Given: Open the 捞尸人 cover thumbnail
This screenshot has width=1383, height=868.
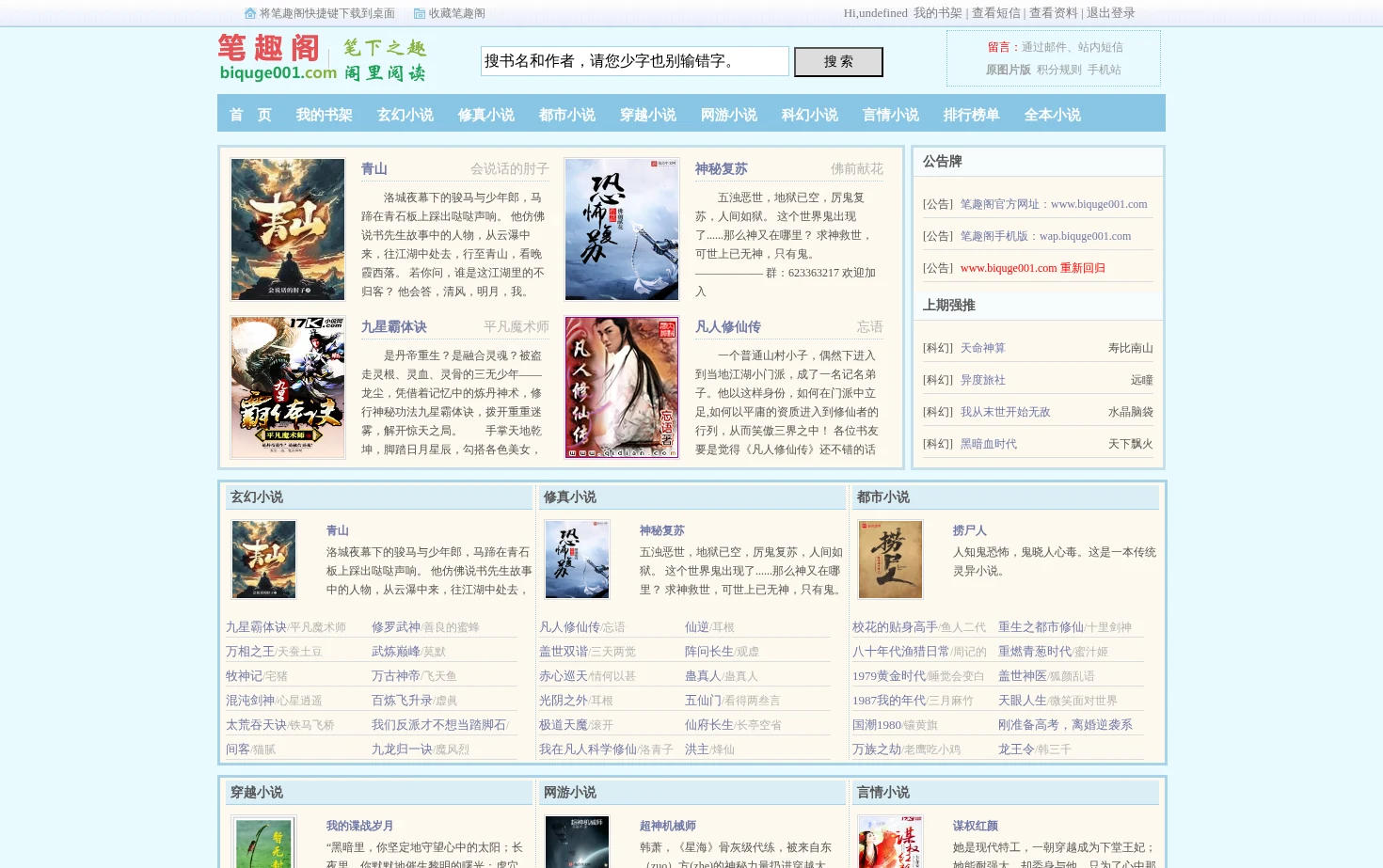Looking at the screenshot, I should 890,560.
